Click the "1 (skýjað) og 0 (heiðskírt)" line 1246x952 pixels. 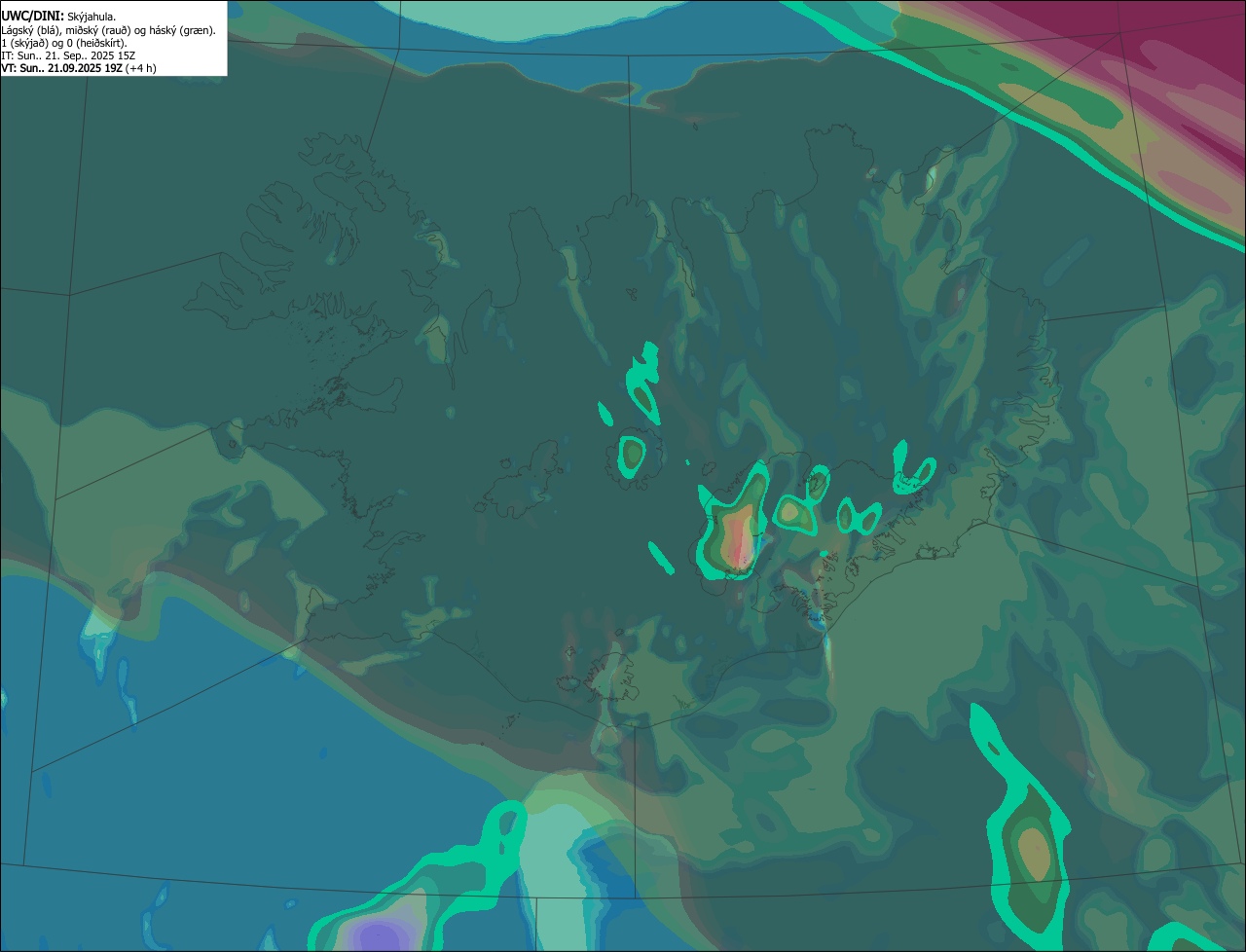[64, 43]
